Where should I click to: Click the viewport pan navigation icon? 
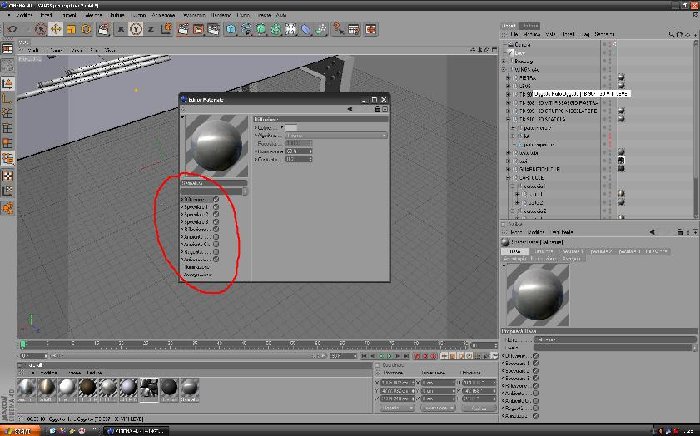473,50
